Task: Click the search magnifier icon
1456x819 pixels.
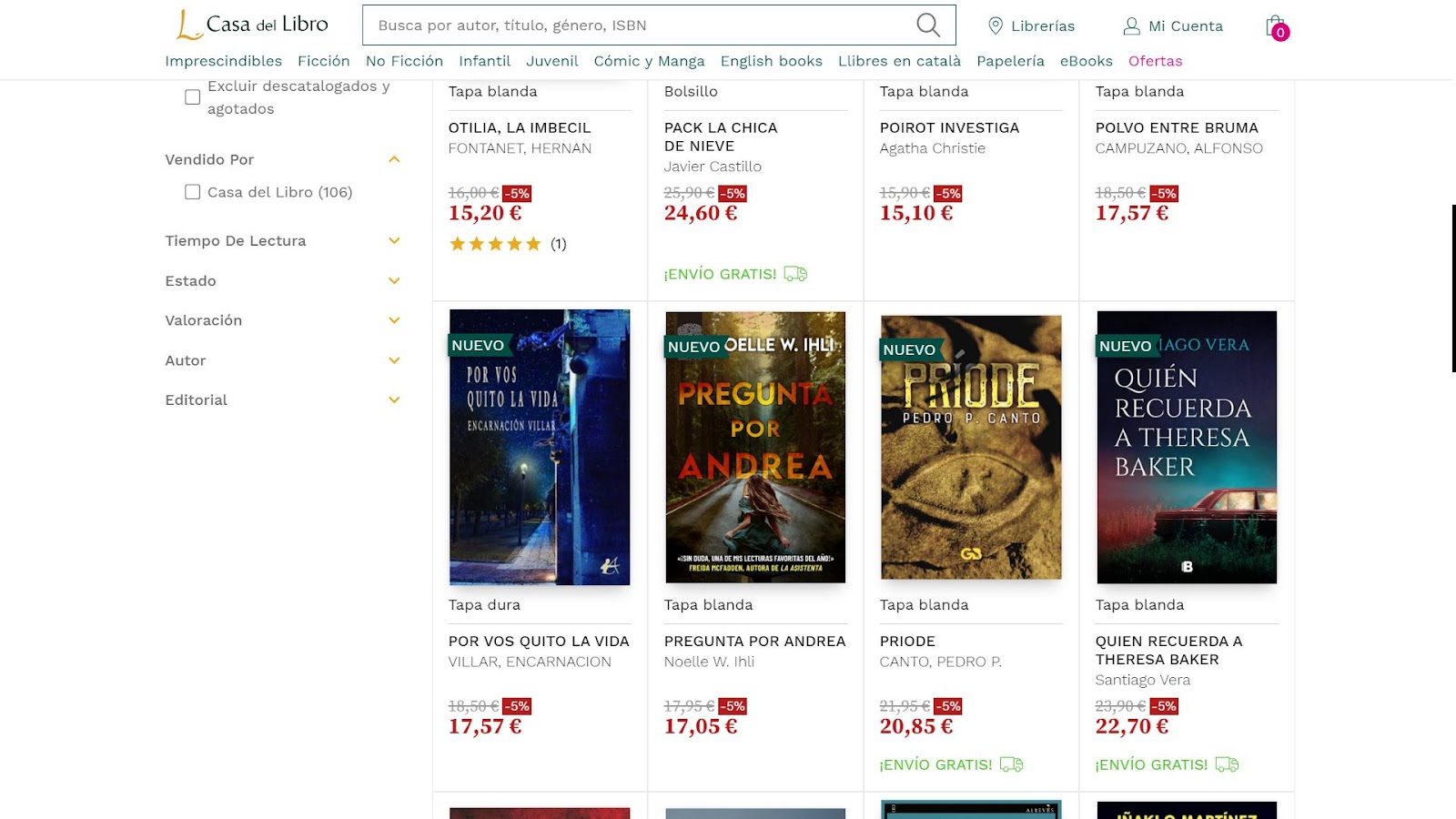Action: point(928,25)
